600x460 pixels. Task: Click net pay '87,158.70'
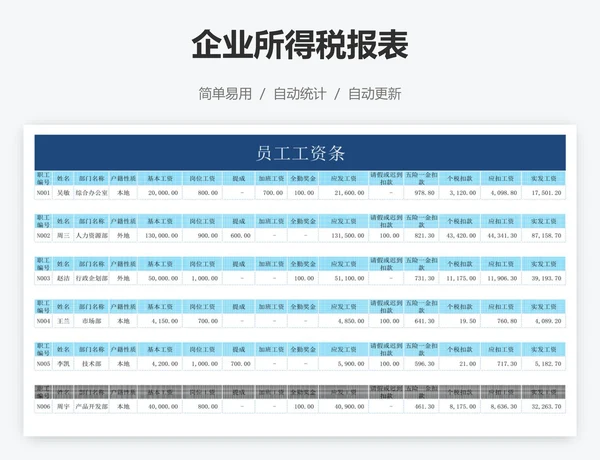pyautogui.click(x=546, y=236)
